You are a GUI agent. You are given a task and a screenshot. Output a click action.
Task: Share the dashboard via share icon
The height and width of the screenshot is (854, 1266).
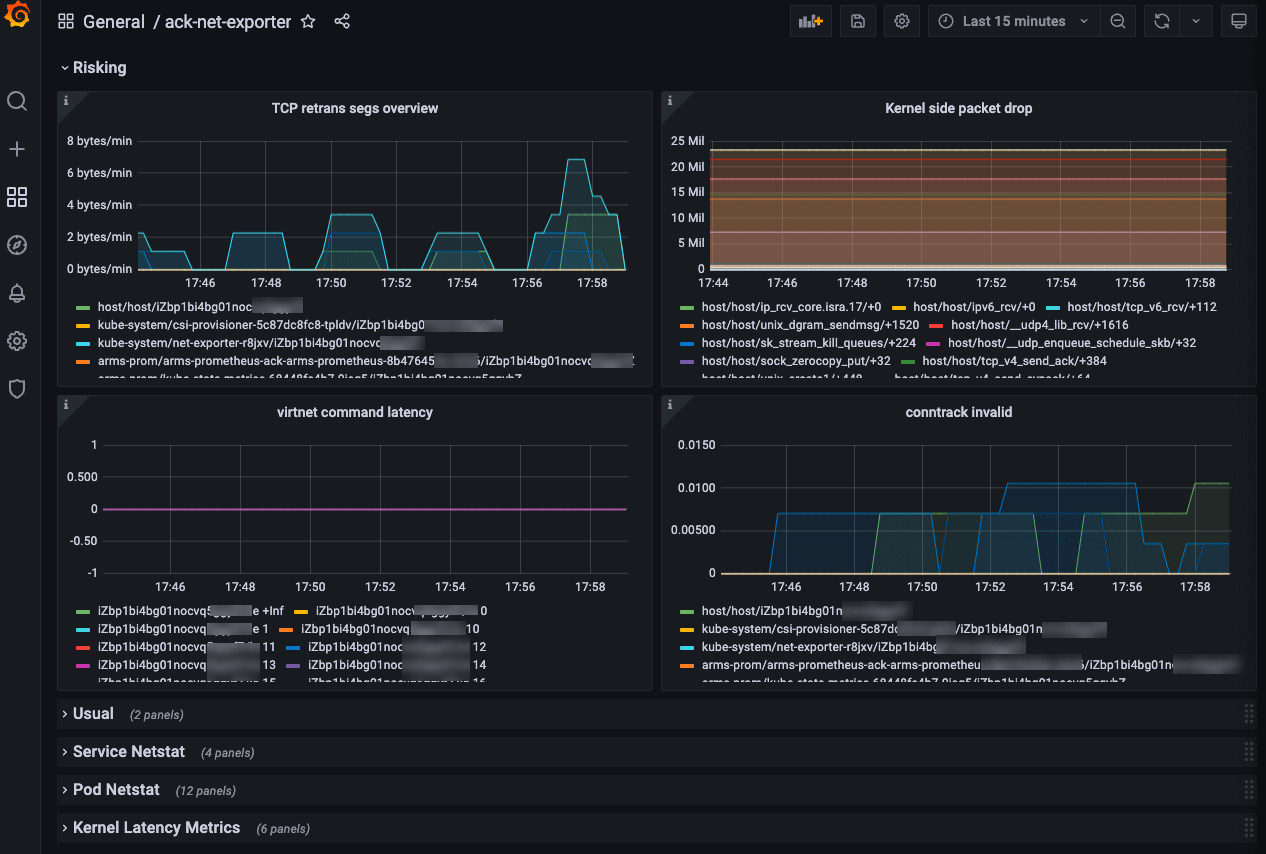click(342, 21)
